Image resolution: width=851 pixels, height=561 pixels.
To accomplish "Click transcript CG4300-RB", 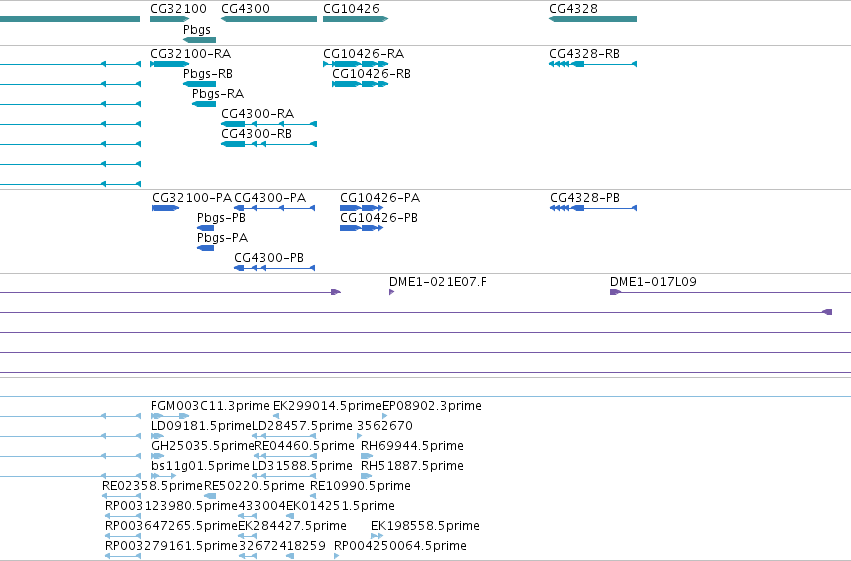I will 269,144.
